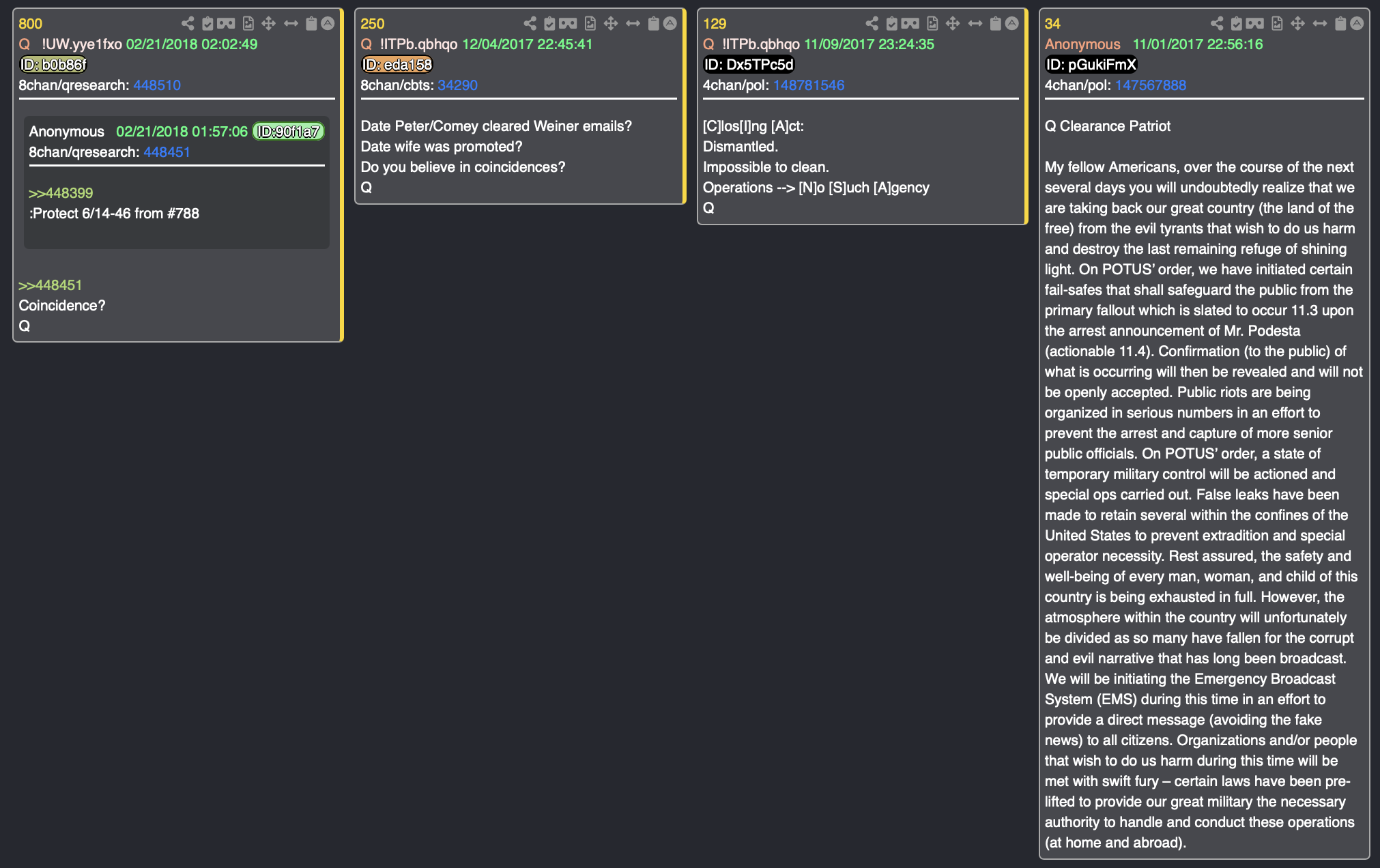Click the ID: b0b86f badge
The image size is (1380, 868).
click(x=53, y=65)
